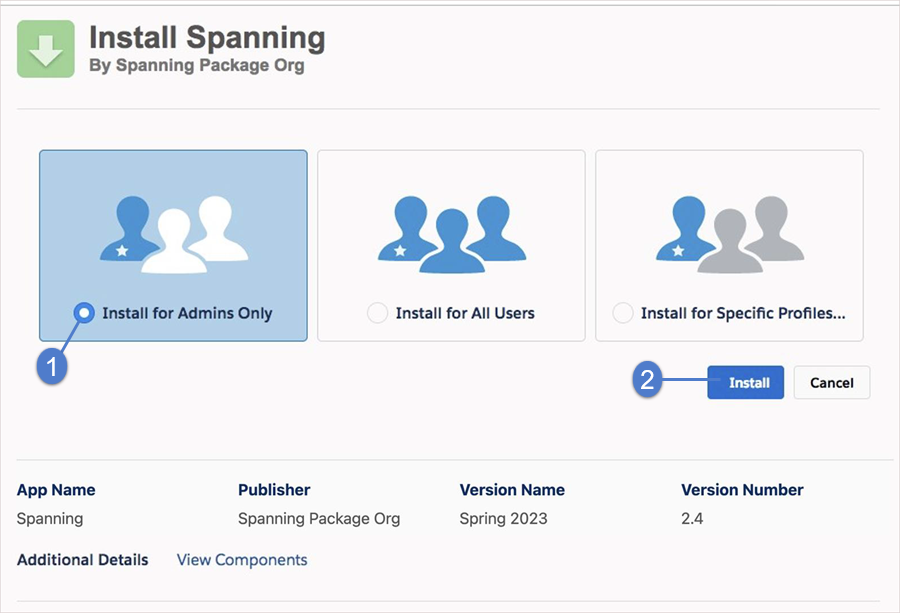Choose the Install for Specific Profiles radio button
This screenshot has height=613, width=900.
[623, 313]
